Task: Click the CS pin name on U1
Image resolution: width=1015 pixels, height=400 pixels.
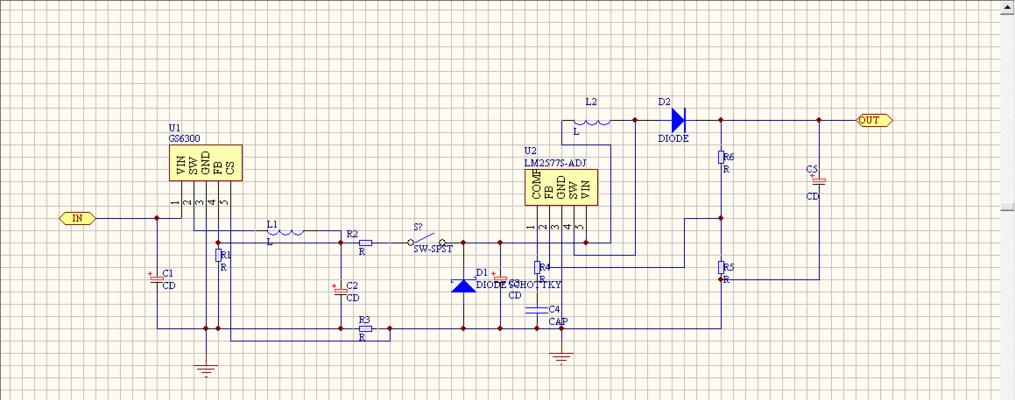Action: click(x=230, y=170)
